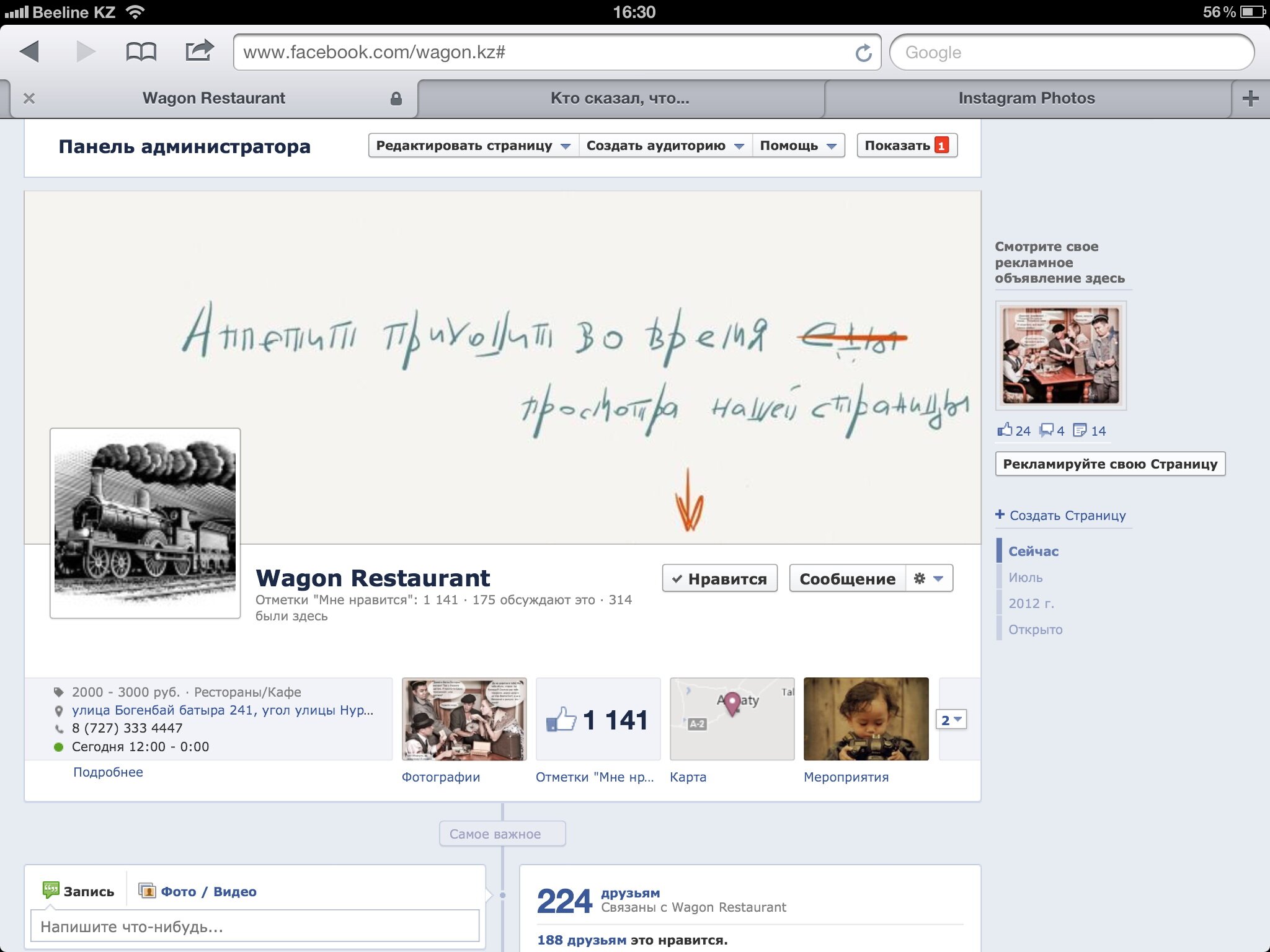Open Safari bookmarks book icon

click(141, 52)
